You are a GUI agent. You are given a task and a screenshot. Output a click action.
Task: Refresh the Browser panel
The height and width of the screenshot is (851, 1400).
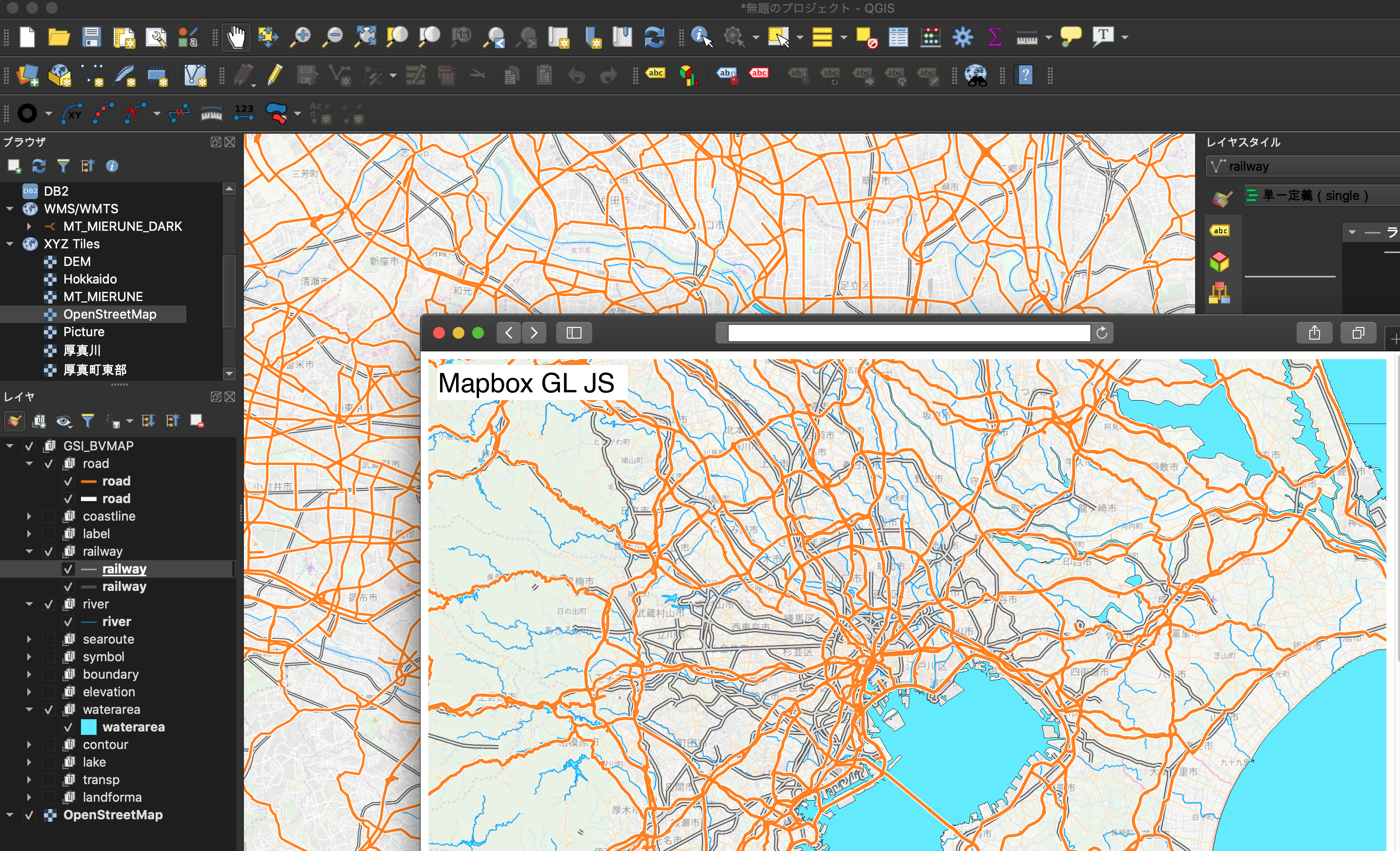coord(39,166)
